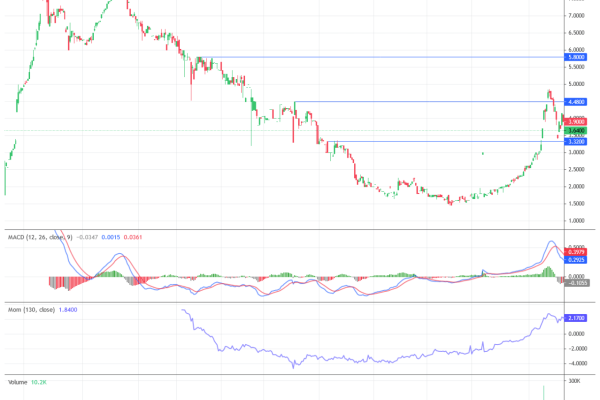600x400 pixels.
Task: Select the 5.8000 blue price axis label
Action: (x=577, y=58)
